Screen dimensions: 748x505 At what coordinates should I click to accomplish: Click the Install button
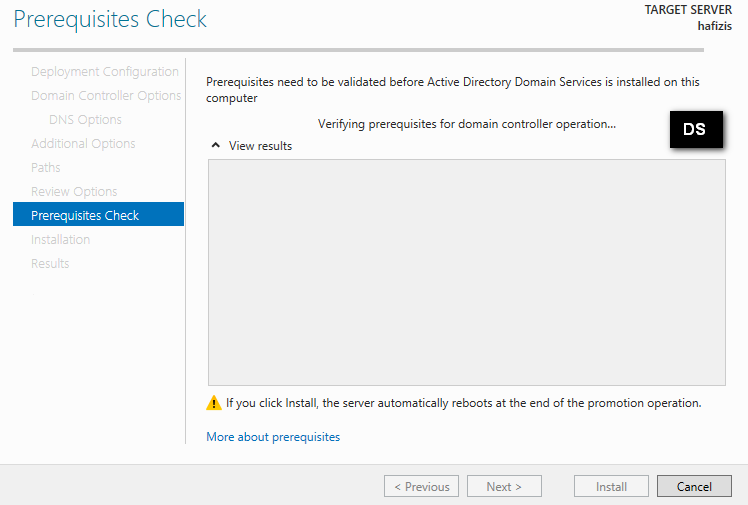[x=611, y=487]
